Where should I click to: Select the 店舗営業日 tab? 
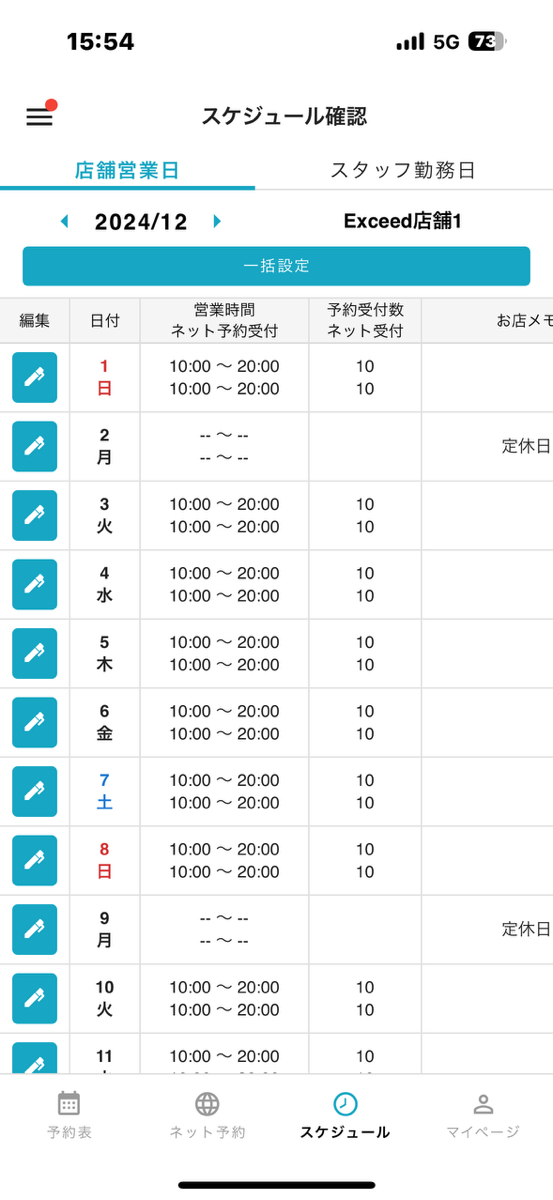[127, 170]
